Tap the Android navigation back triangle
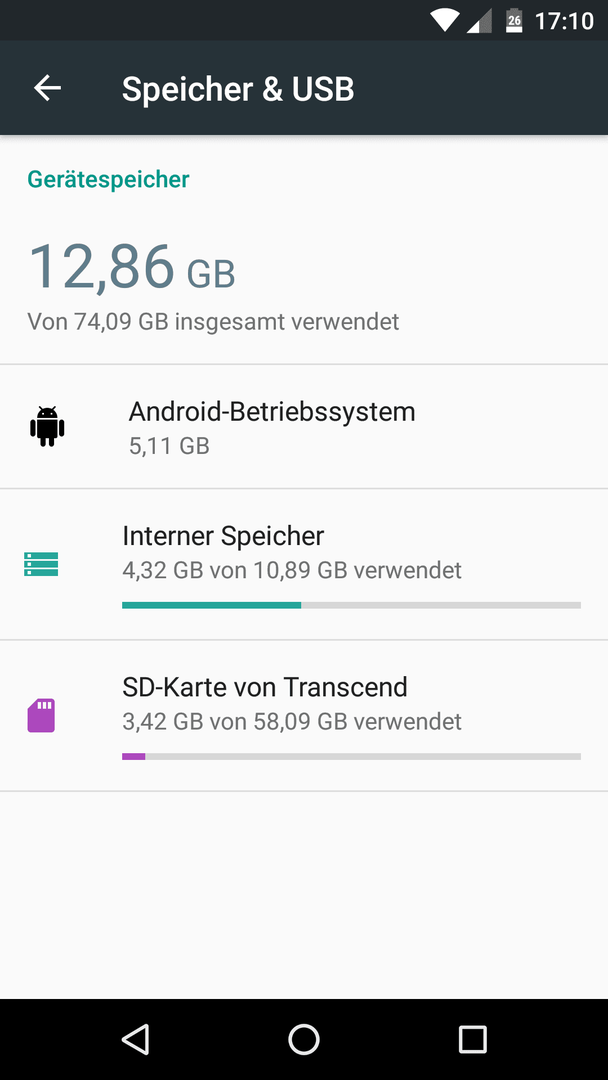This screenshot has height=1080, width=608. 136,1039
